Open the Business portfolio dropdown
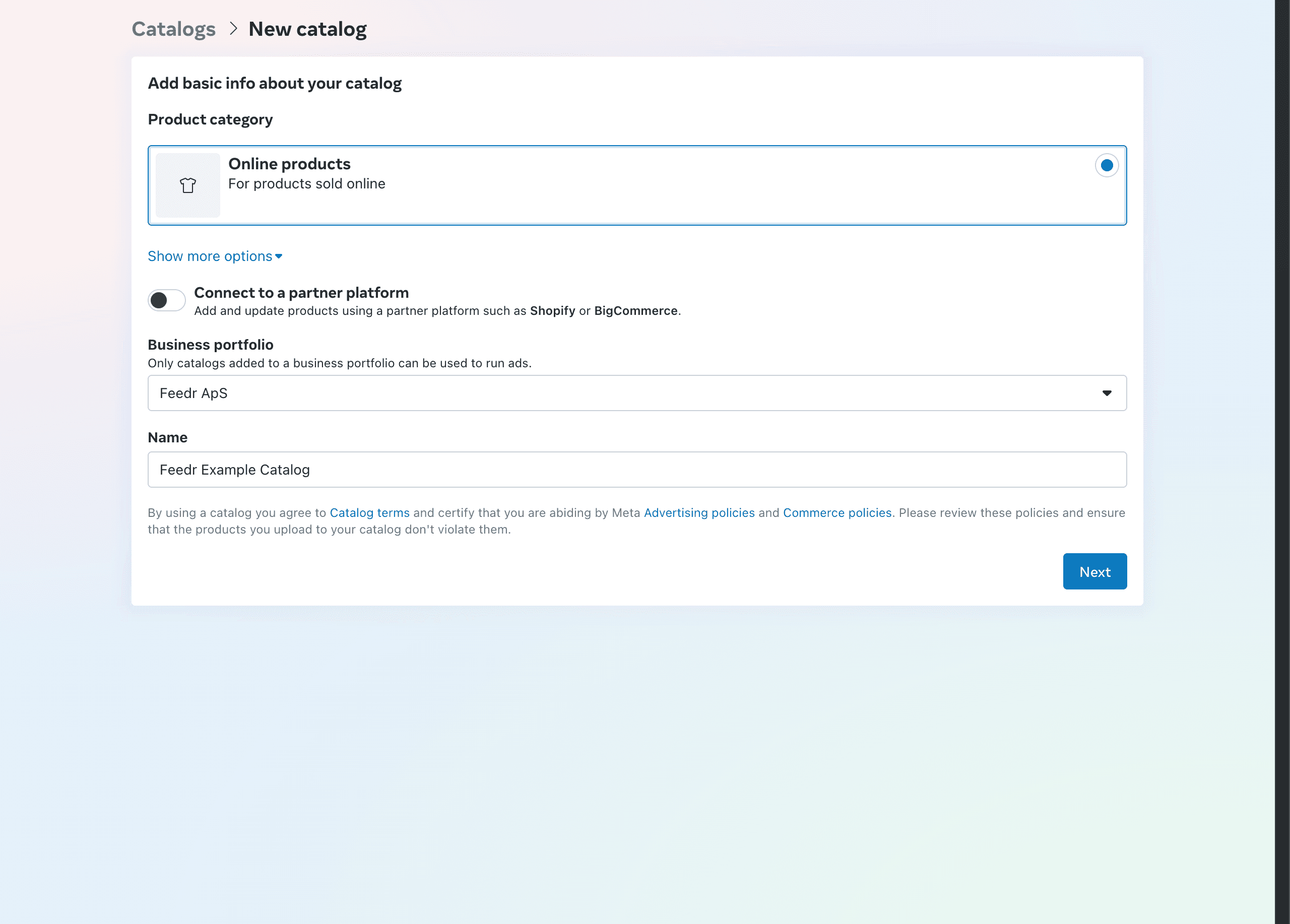The height and width of the screenshot is (924, 1290). (636, 393)
